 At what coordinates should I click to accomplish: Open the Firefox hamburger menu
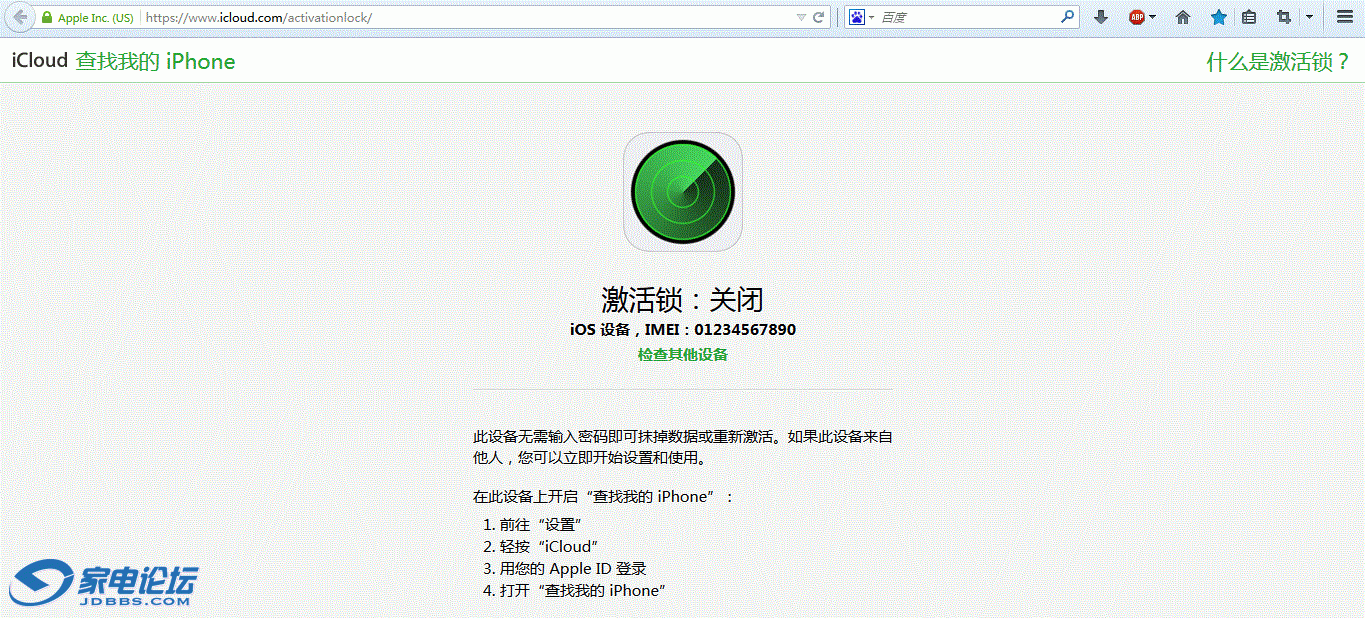[x=1344, y=17]
